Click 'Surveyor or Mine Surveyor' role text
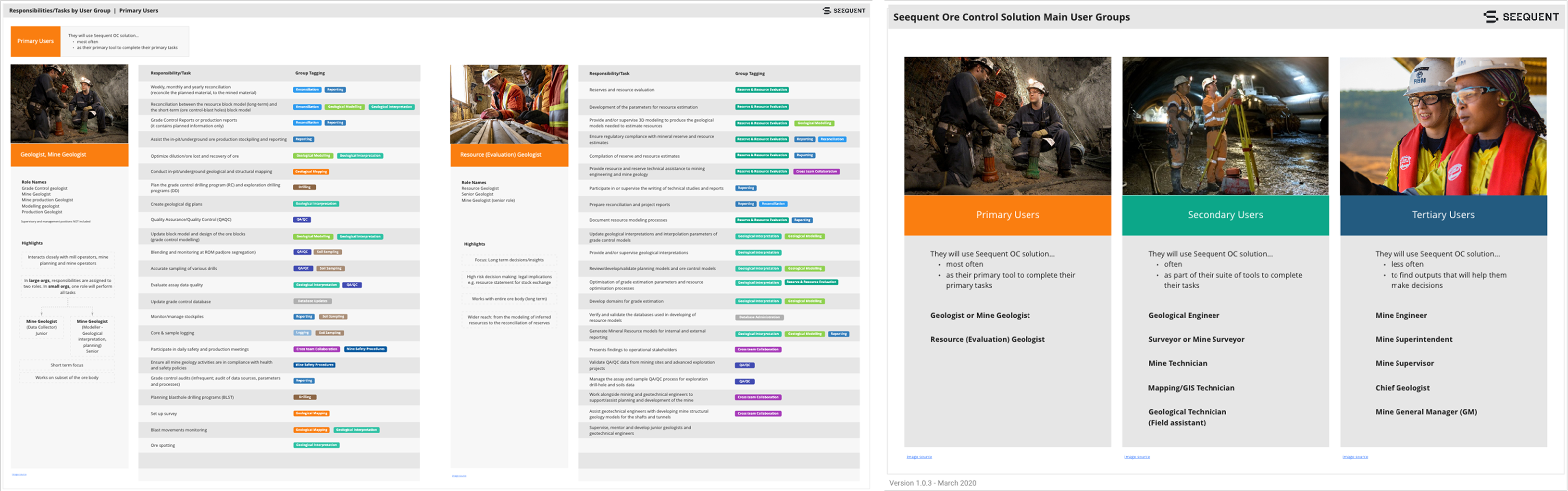The height and width of the screenshot is (491, 1568). (1196, 340)
